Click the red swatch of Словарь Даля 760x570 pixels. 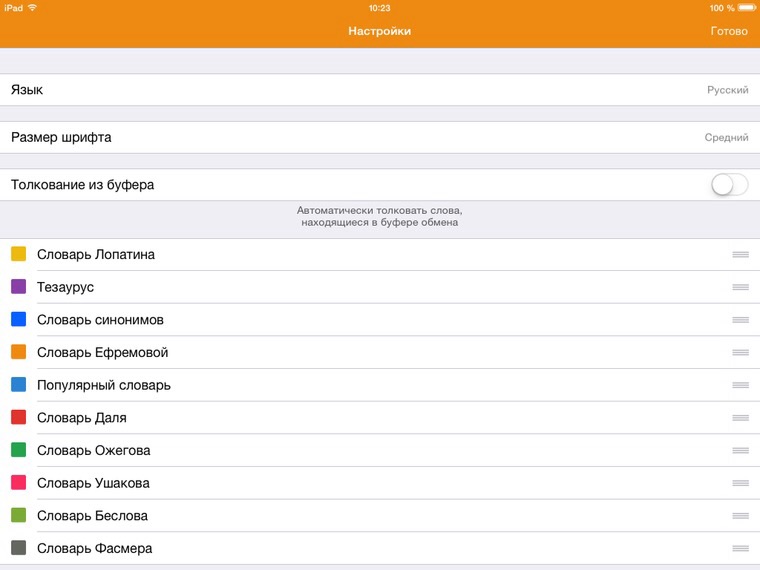(x=18, y=417)
